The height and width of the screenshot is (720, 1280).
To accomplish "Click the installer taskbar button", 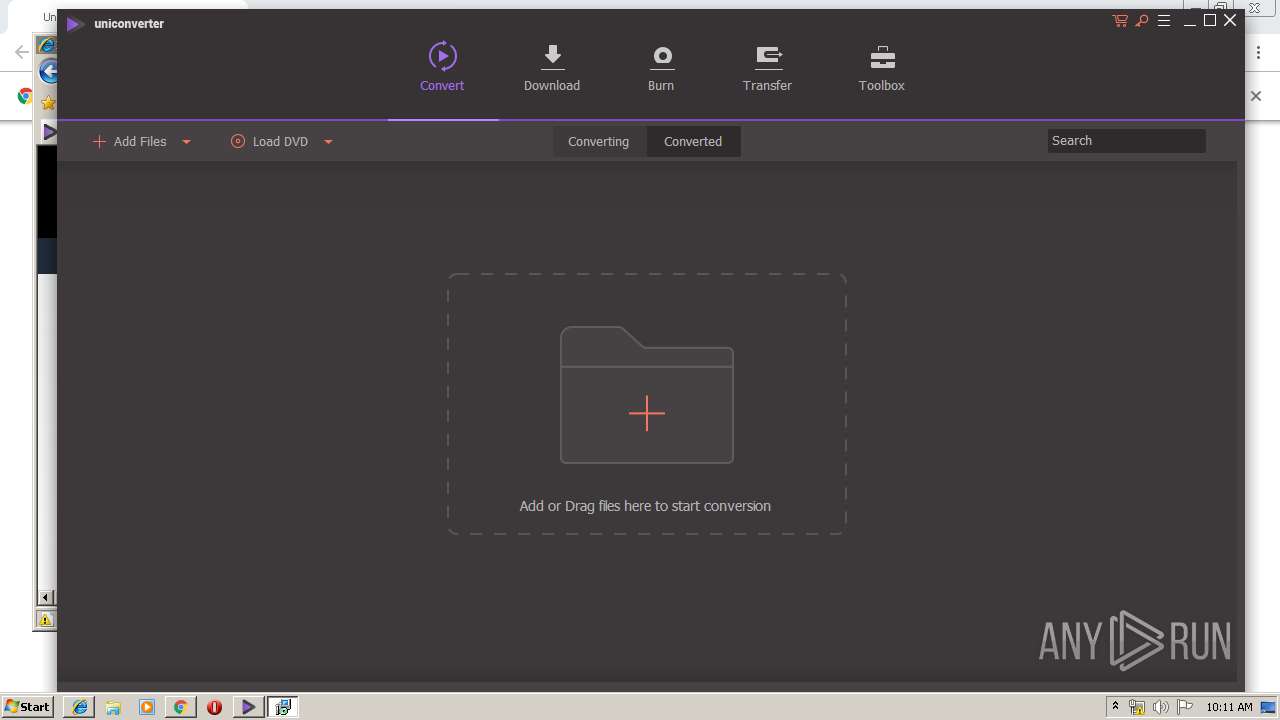I will tap(283, 707).
